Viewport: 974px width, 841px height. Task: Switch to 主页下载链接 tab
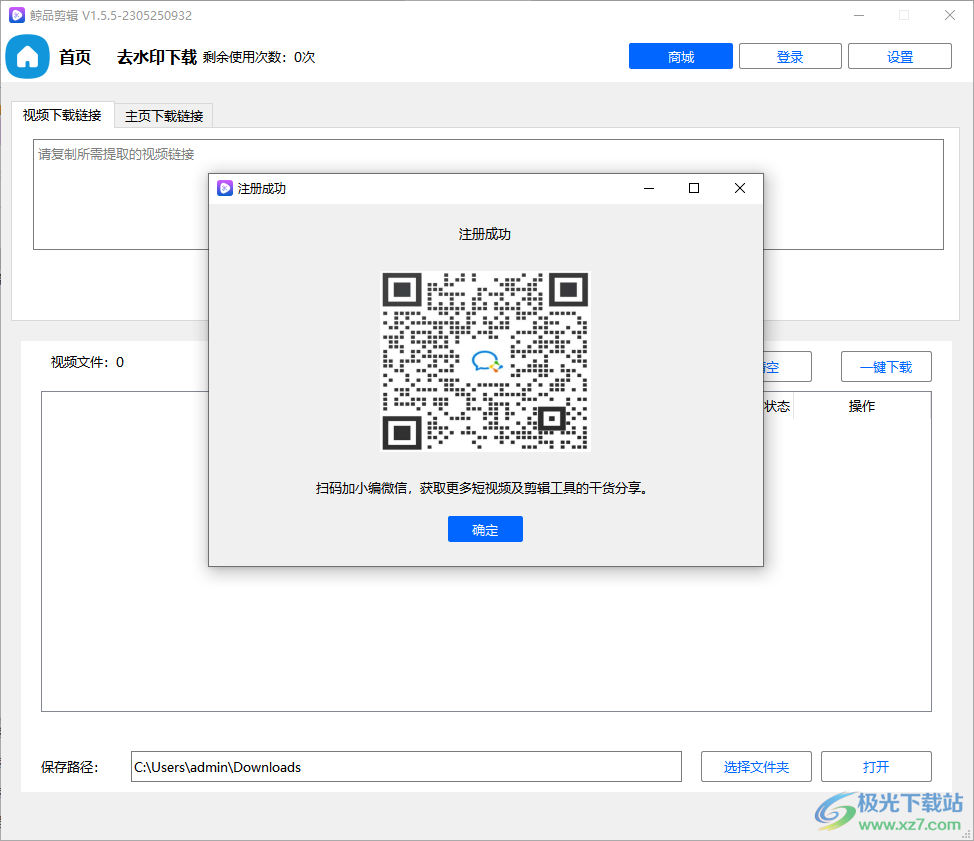164,116
